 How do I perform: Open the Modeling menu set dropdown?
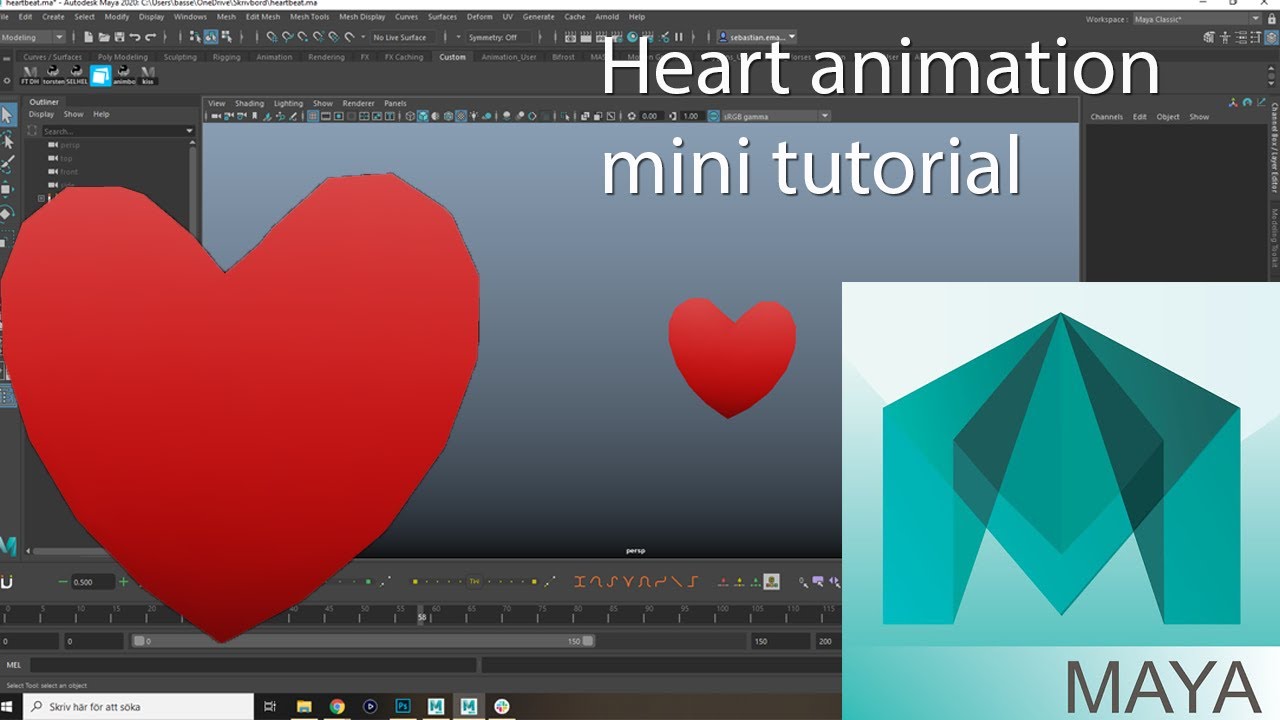[34, 37]
